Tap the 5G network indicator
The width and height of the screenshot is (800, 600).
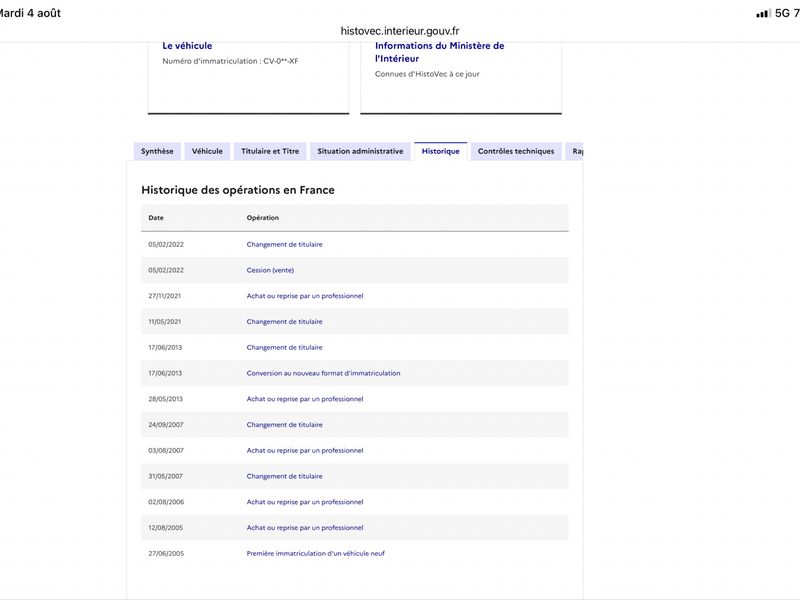(x=782, y=13)
